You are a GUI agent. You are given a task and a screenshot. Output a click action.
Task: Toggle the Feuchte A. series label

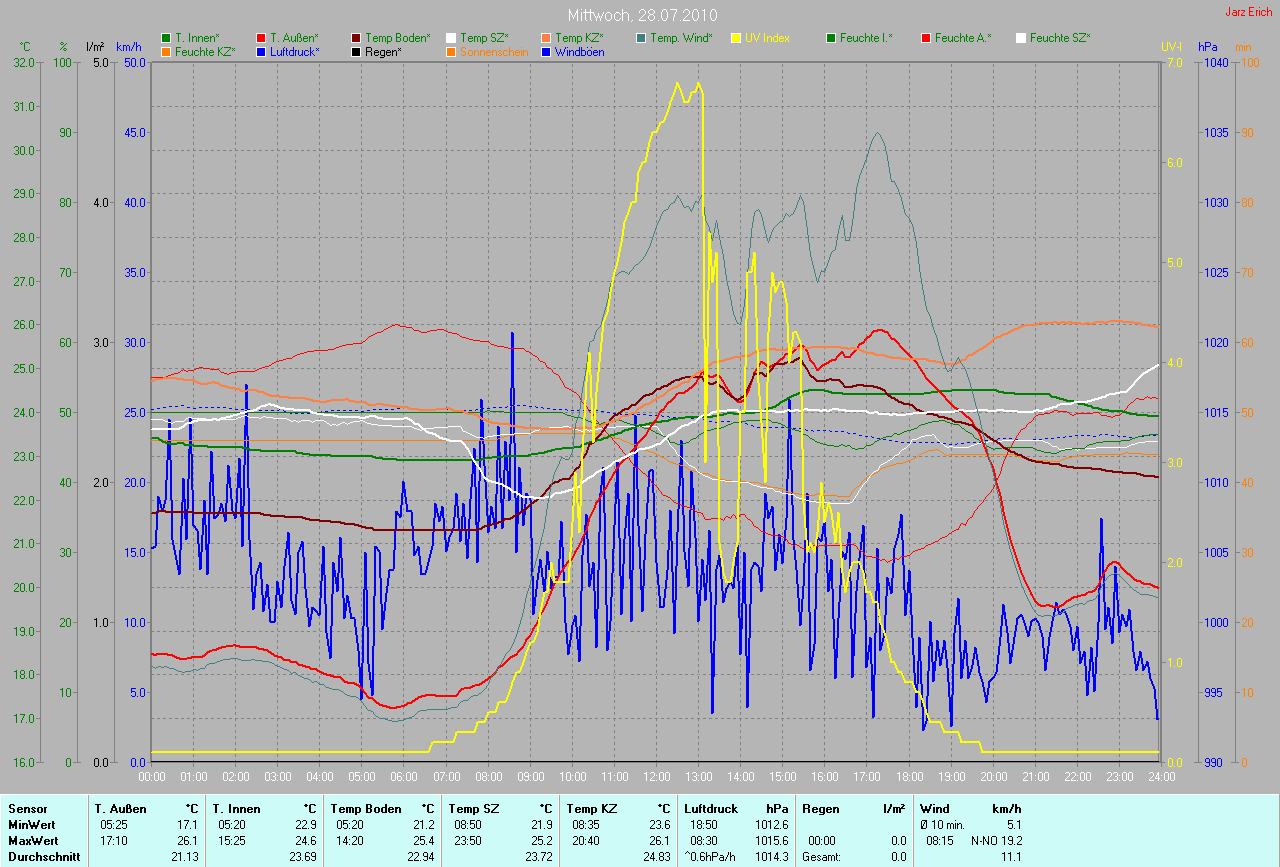962,38
